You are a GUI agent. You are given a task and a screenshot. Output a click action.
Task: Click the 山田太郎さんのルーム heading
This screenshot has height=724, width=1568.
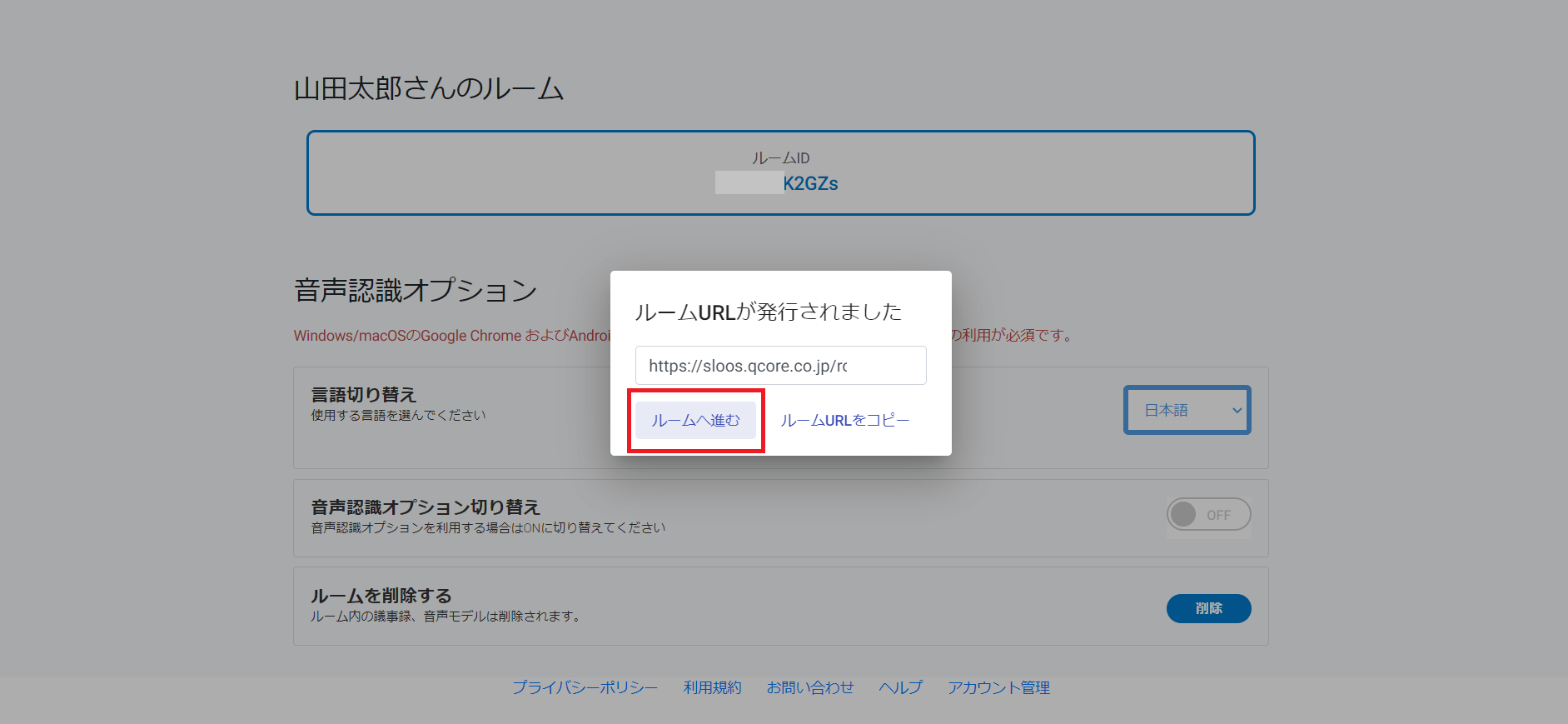pyautogui.click(x=429, y=88)
